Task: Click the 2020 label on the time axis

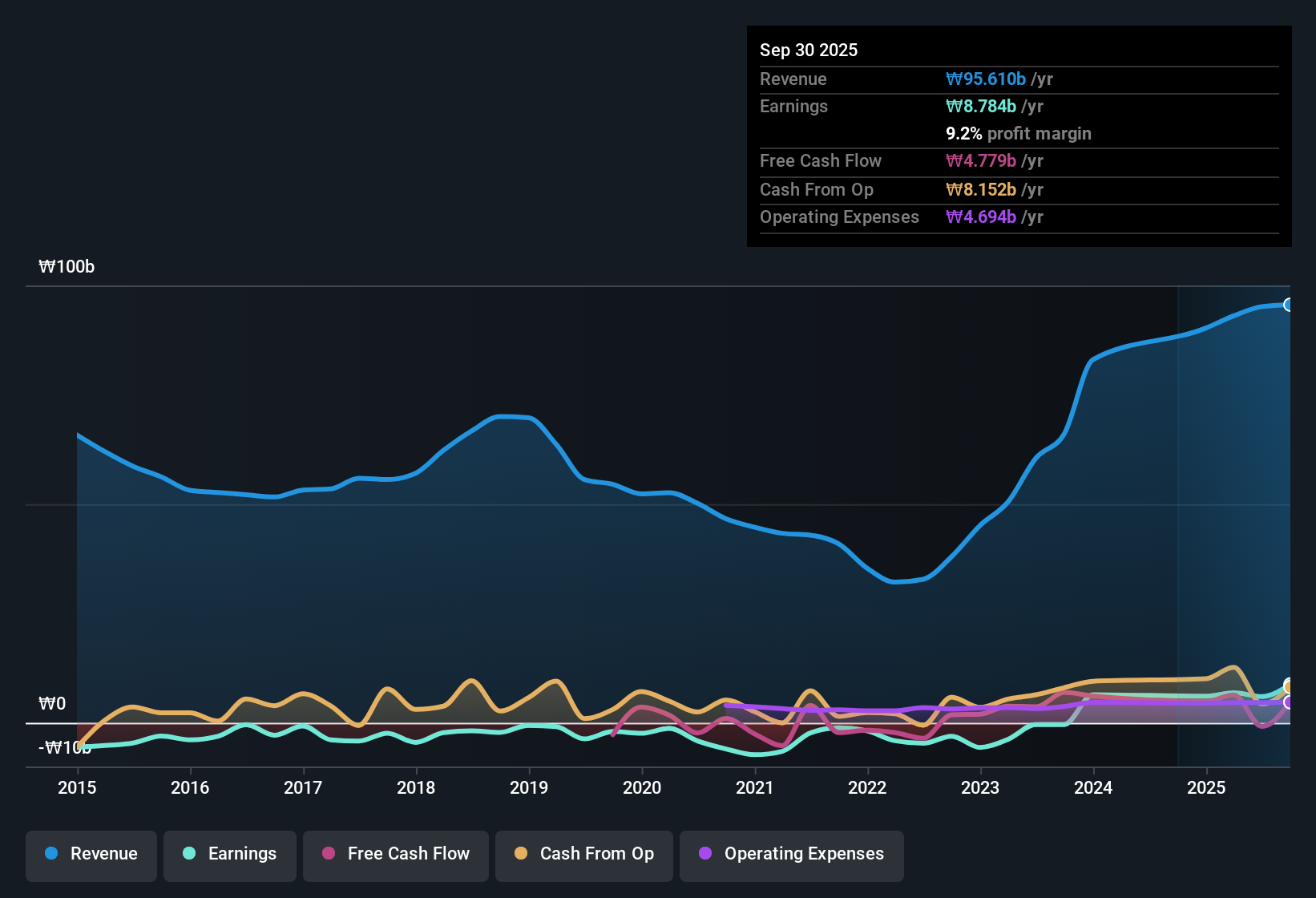Action: click(642, 788)
